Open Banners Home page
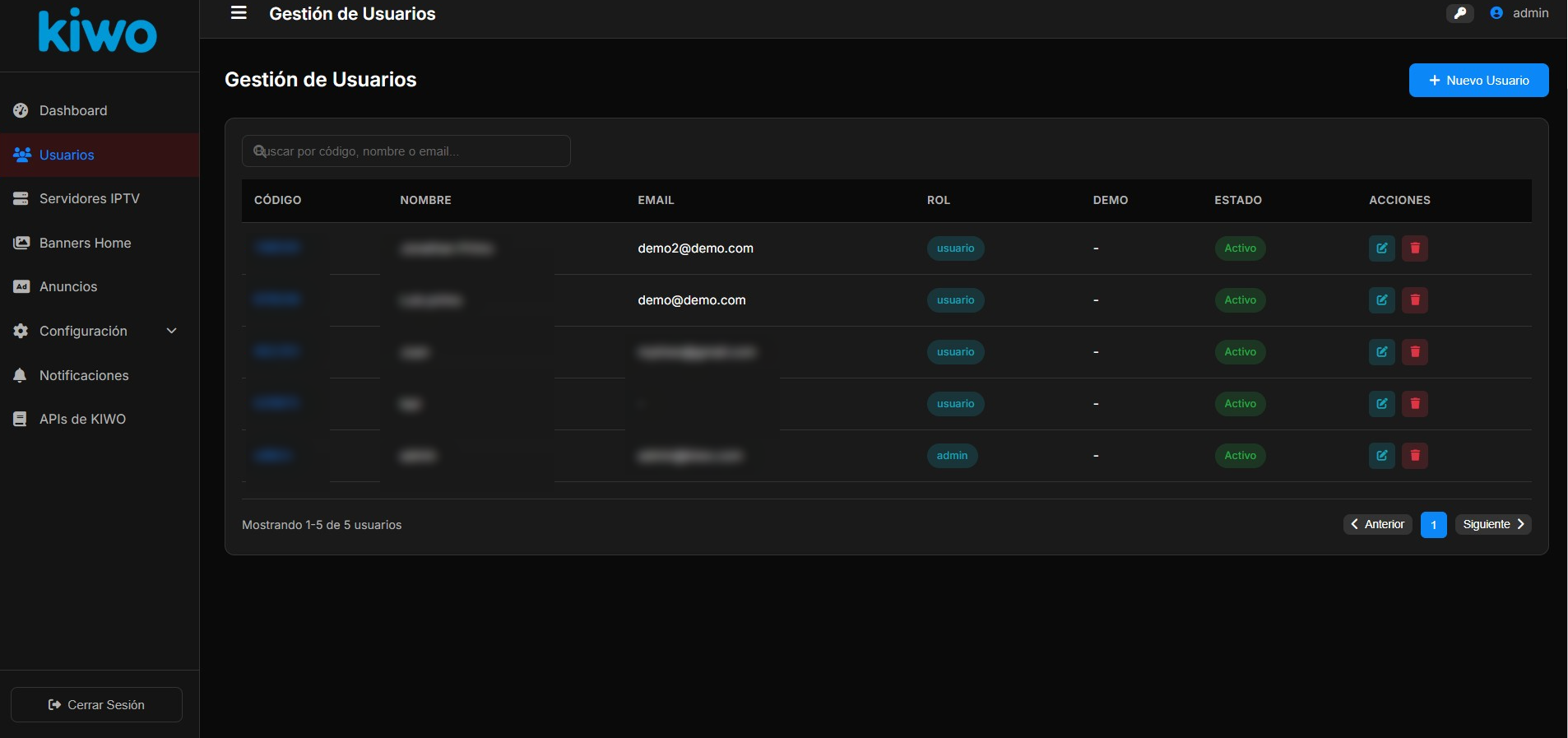Image resolution: width=1568 pixels, height=738 pixels. 85,243
